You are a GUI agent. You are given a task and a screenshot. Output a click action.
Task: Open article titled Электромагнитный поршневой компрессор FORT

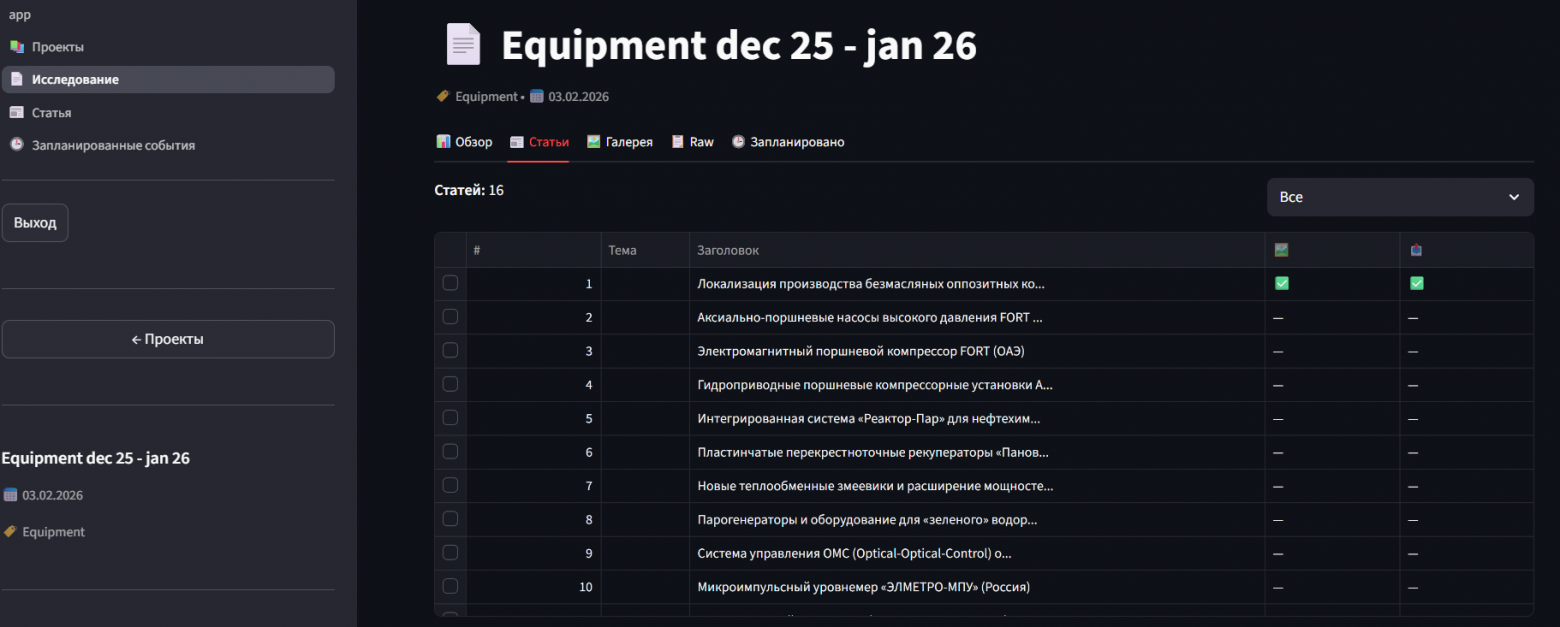coord(860,351)
